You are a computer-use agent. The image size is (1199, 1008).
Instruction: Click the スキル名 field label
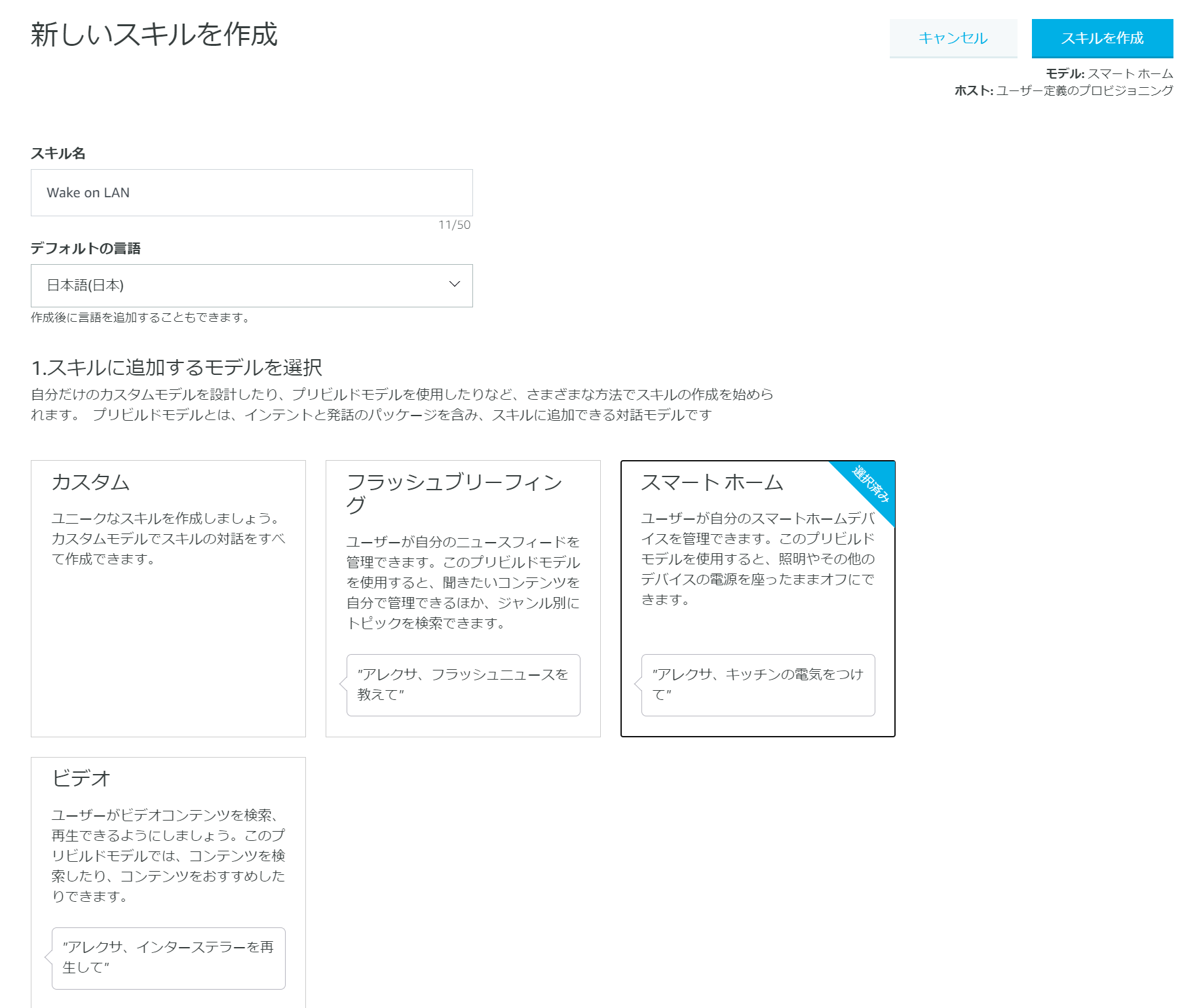point(58,153)
